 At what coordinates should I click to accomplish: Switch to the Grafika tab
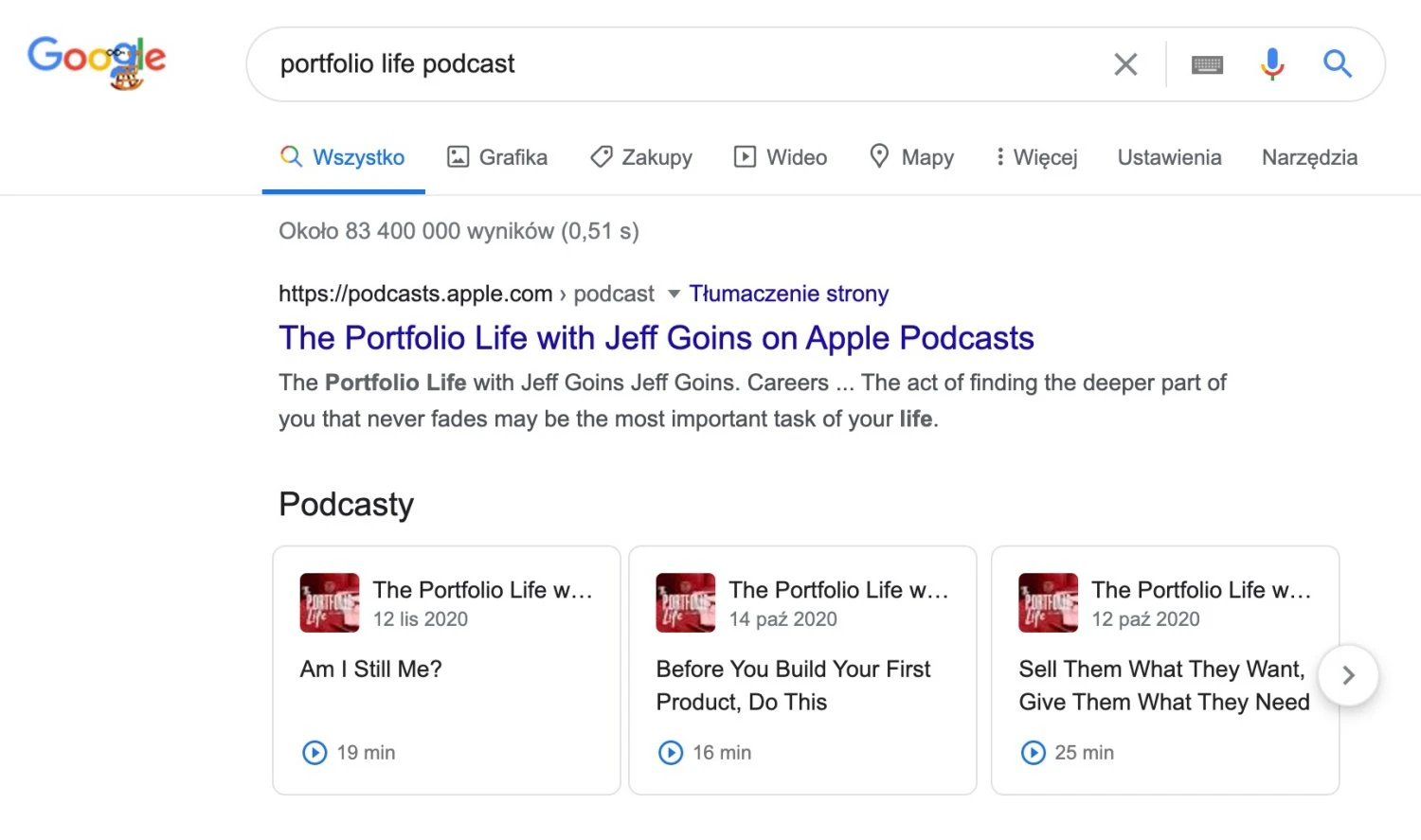point(497,157)
